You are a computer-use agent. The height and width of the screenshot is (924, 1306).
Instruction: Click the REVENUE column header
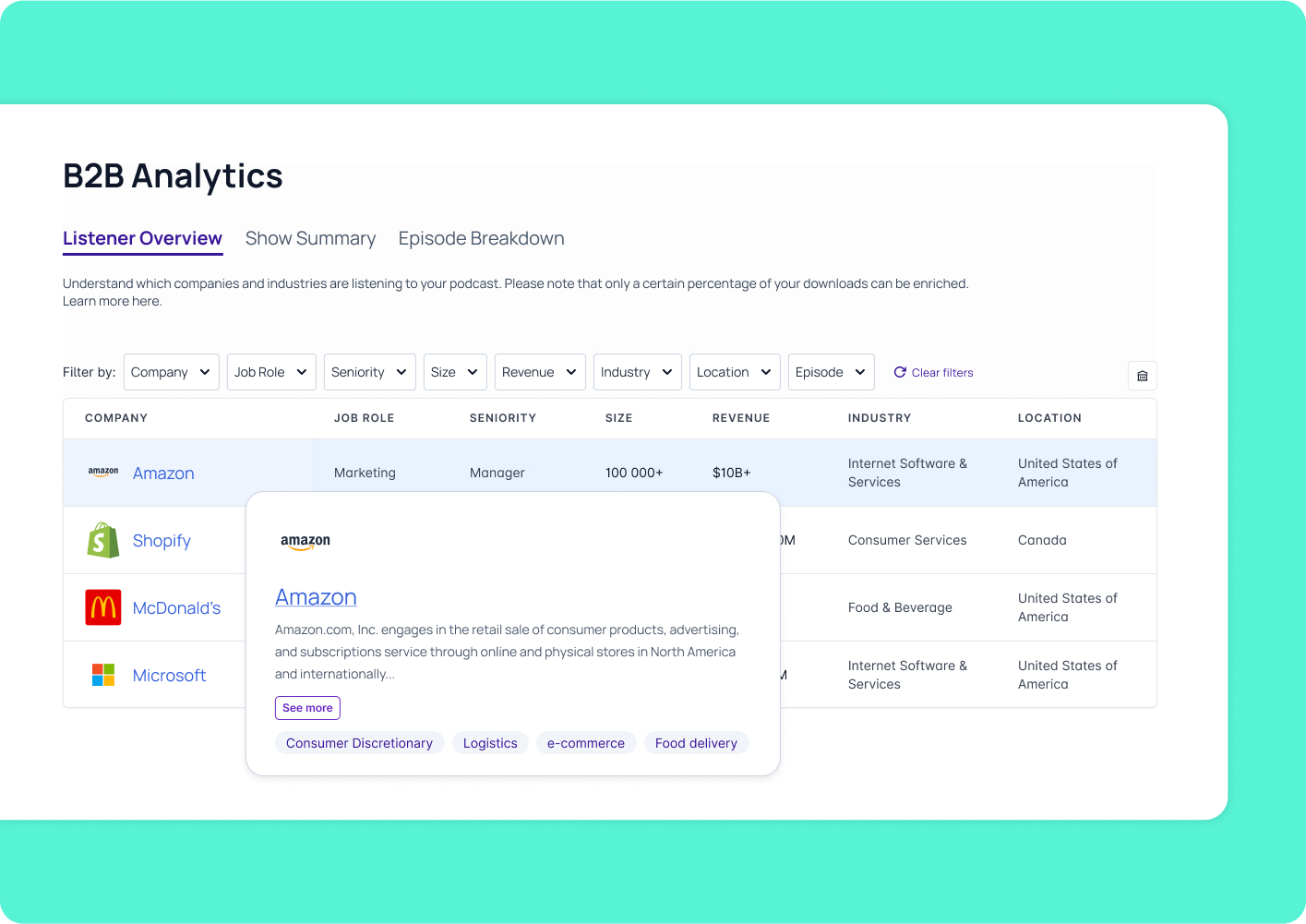point(741,418)
